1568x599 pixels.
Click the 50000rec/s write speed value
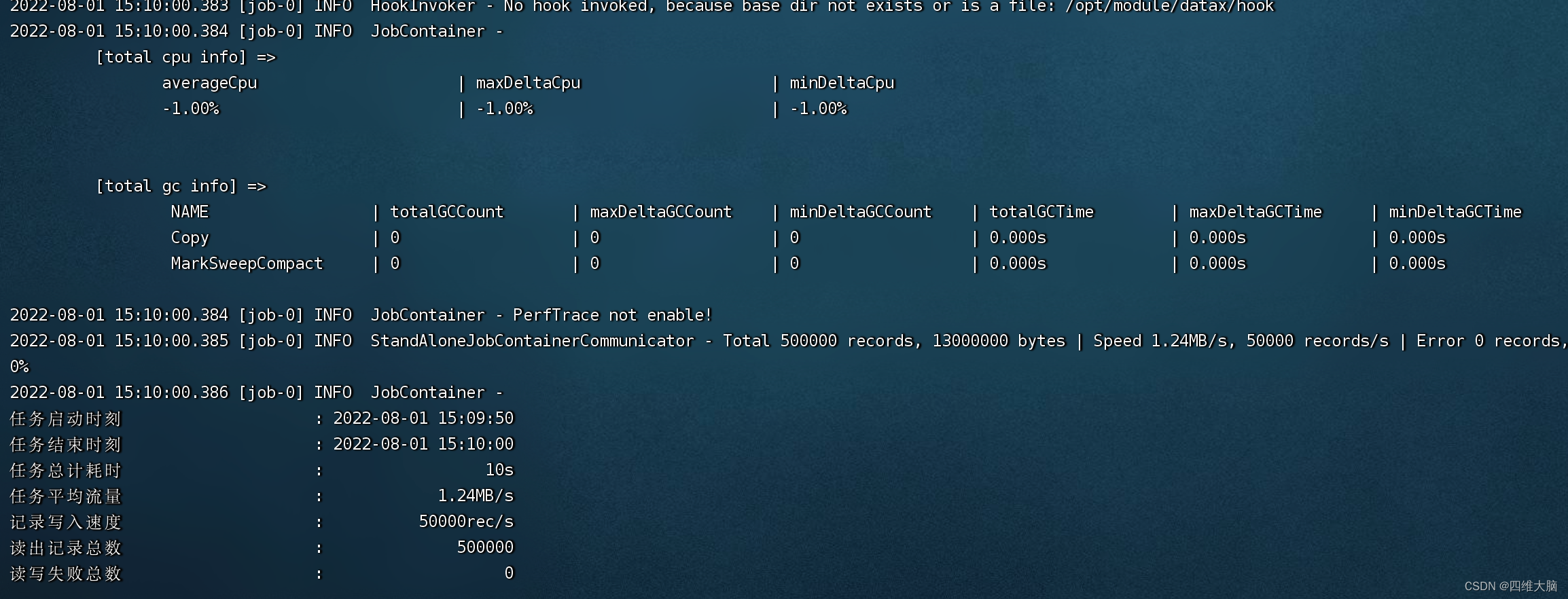466,522
